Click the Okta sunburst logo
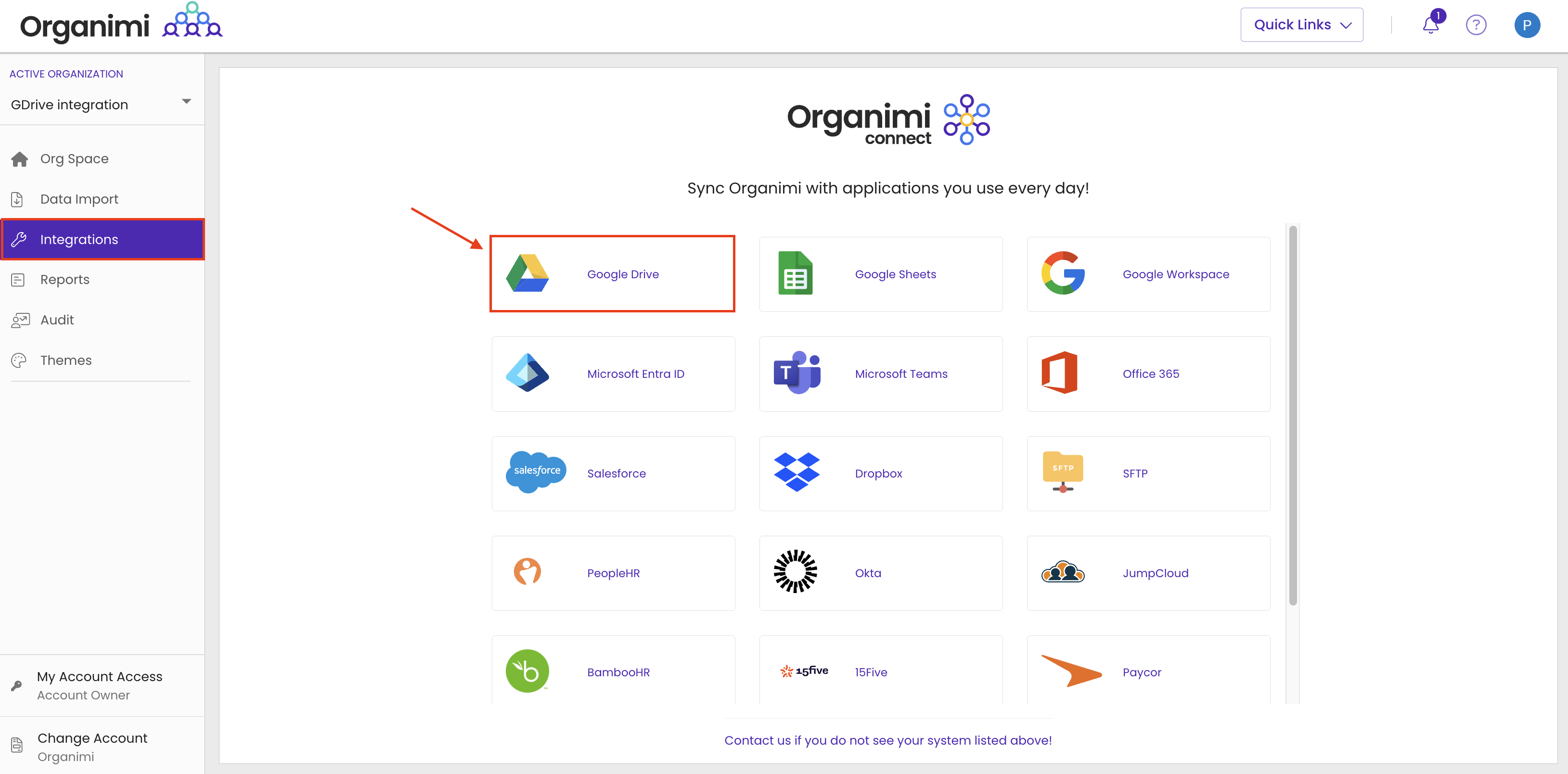This screenshot has height=774, width=1568. [795, 572]
